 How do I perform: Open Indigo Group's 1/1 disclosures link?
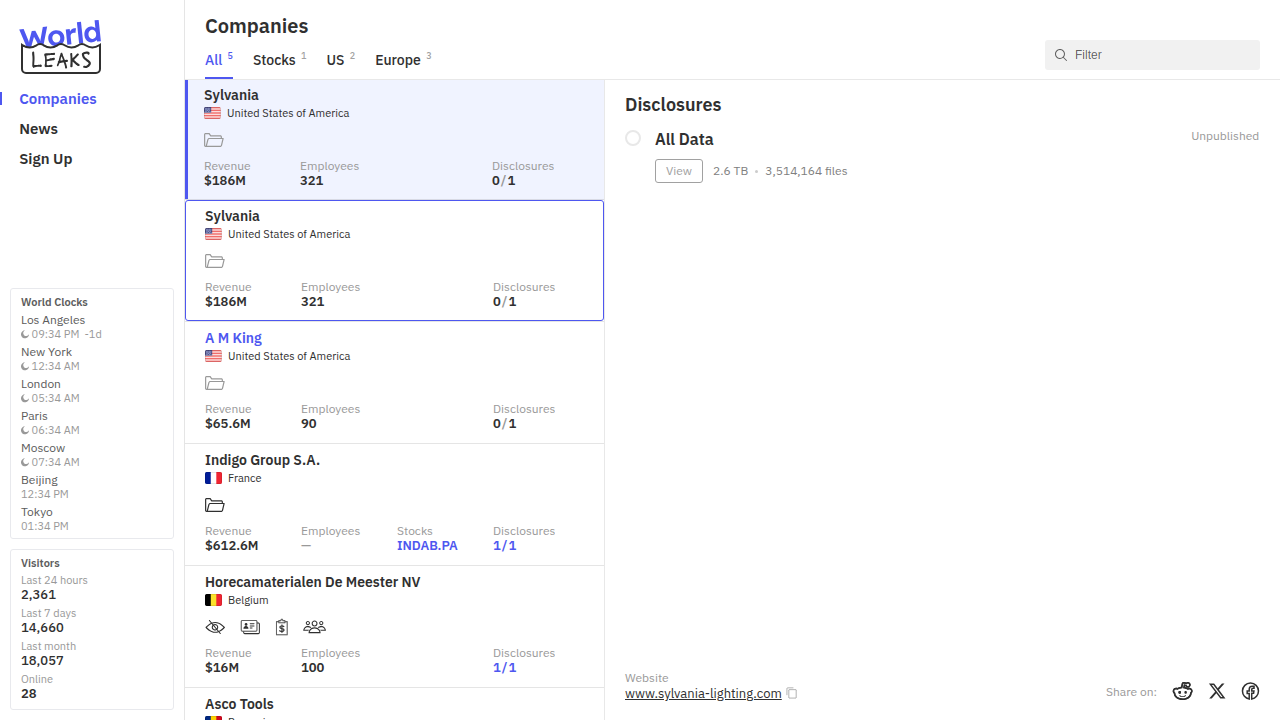pyautogui.click(x=505, y=546)
